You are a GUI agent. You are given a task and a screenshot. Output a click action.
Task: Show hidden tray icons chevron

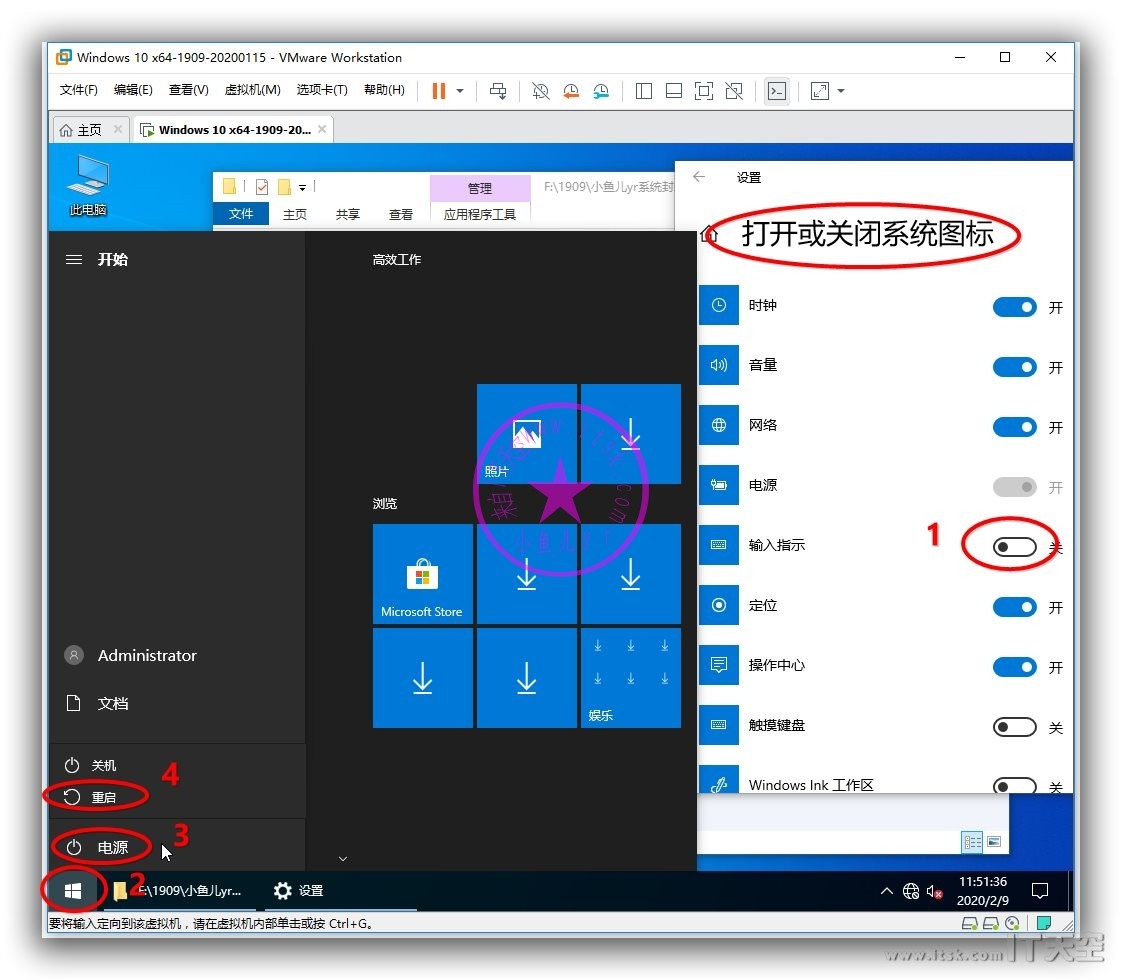[x=887, y=891]
